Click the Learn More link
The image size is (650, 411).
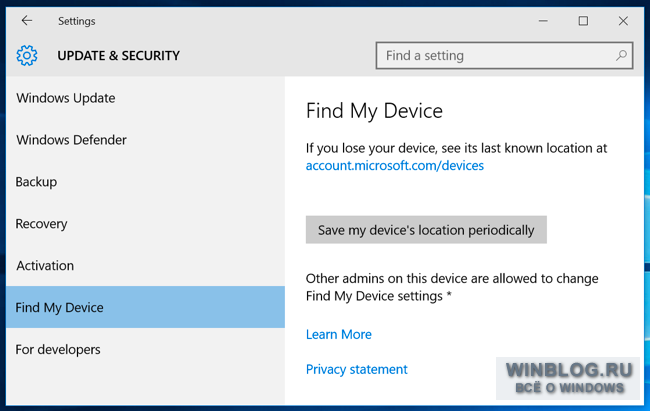click(x=339, y=334)
